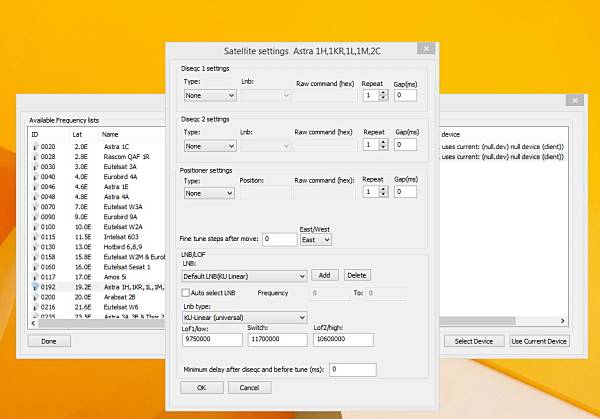The image size is (600, 419).
Task: Click satellite icon for Astra 1E row
Action: (35, 187)
